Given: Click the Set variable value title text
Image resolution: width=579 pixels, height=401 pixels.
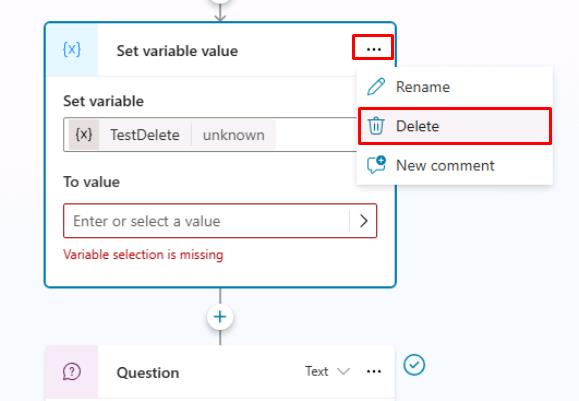Looking at the screenshot, I should (177, 51).
